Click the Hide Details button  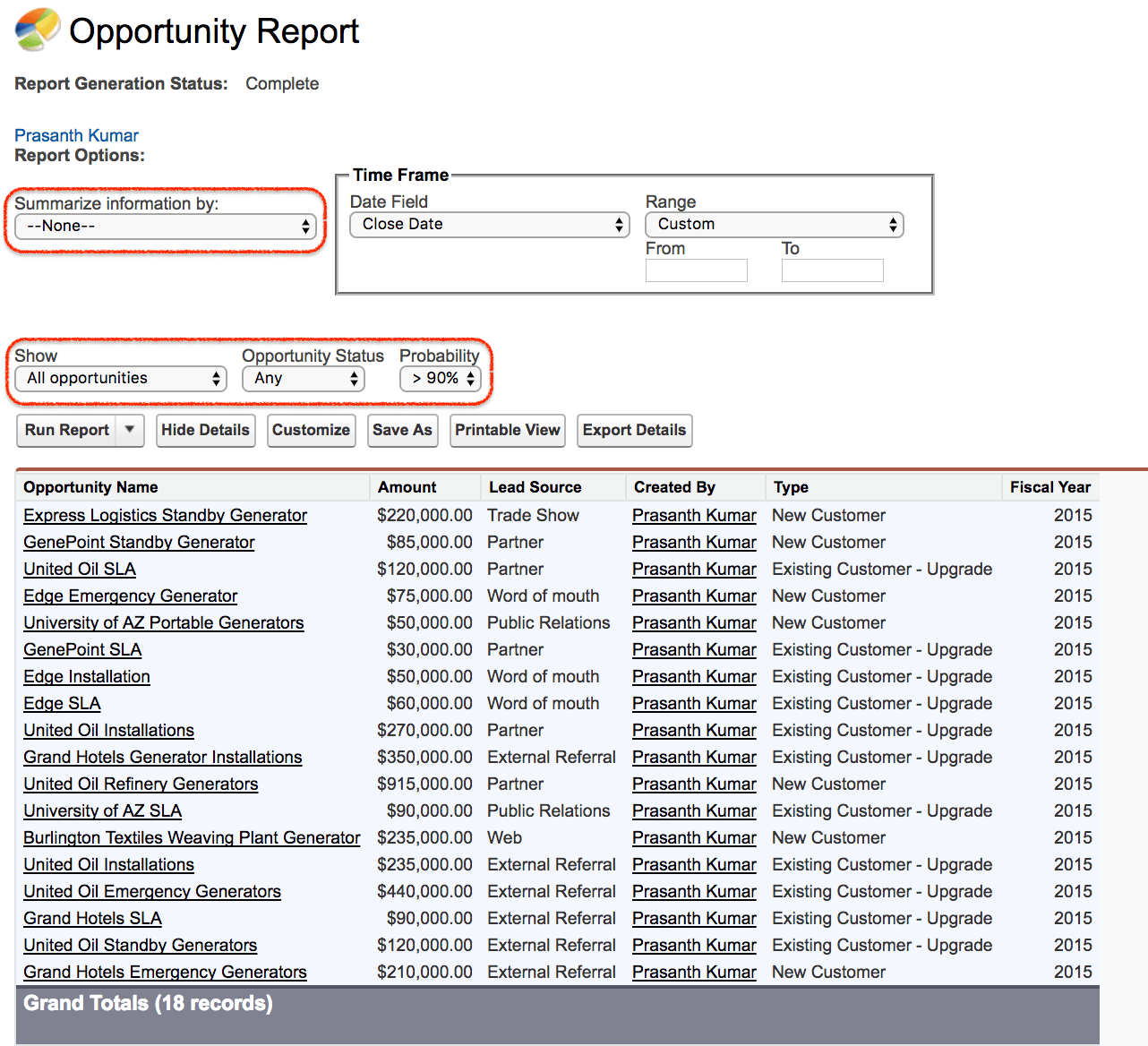point(205,430)
